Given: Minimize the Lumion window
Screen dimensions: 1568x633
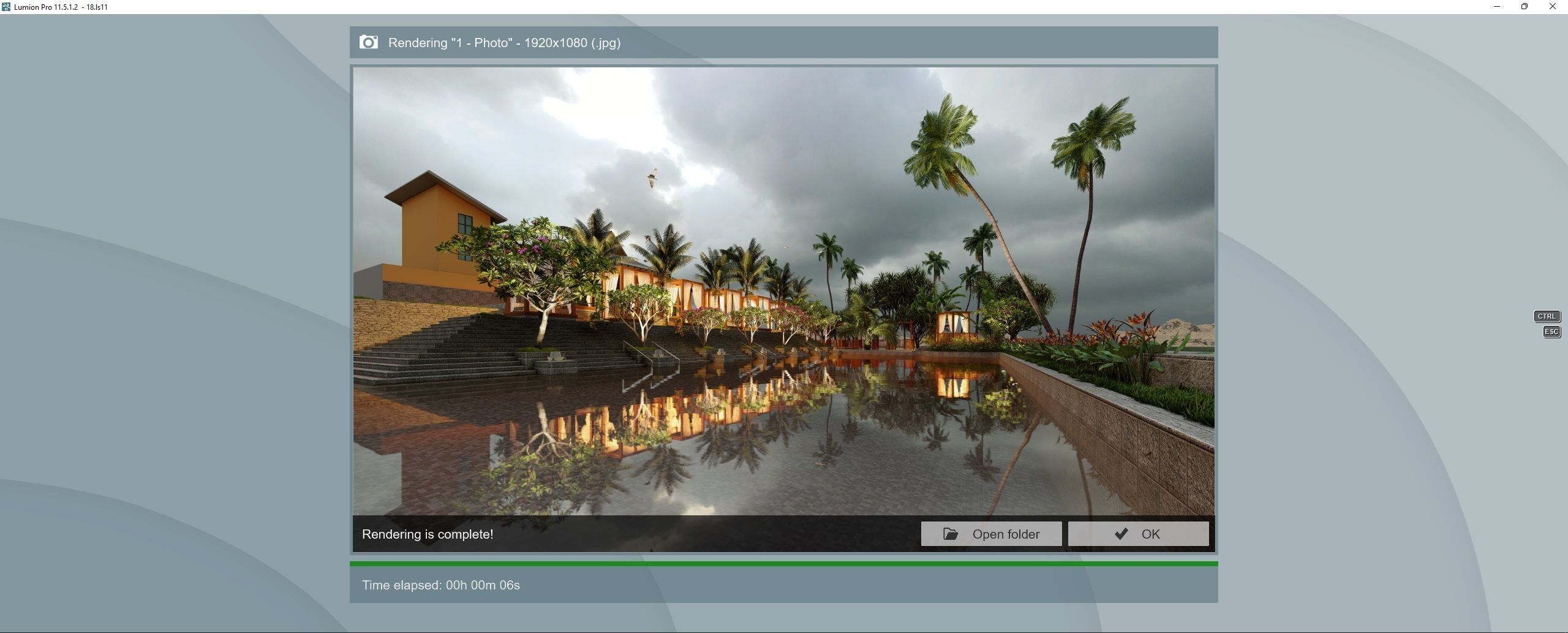Looking at the screenshot, I should pos(1497,7).
